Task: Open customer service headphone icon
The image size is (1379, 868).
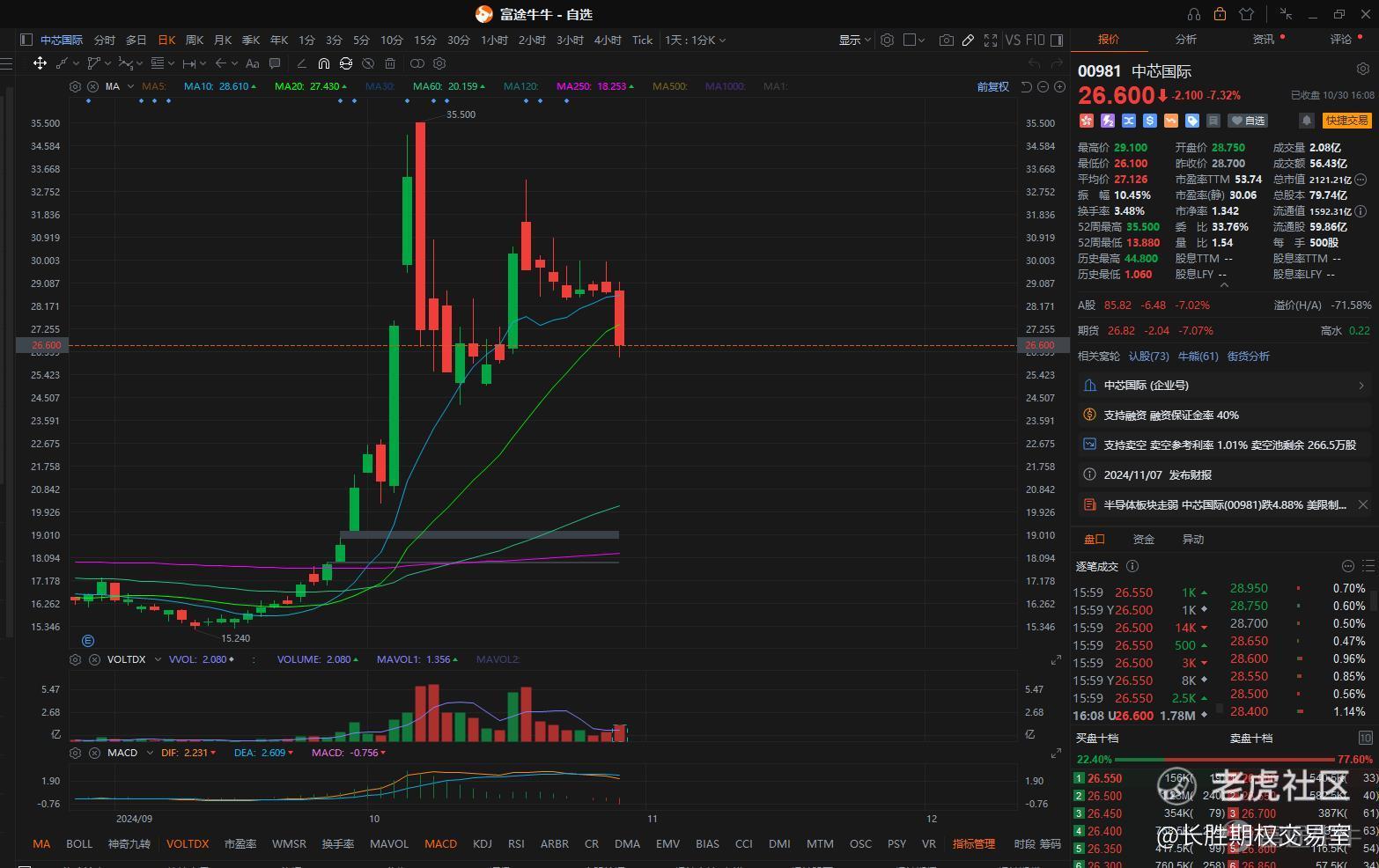Action: [1194, 14]
